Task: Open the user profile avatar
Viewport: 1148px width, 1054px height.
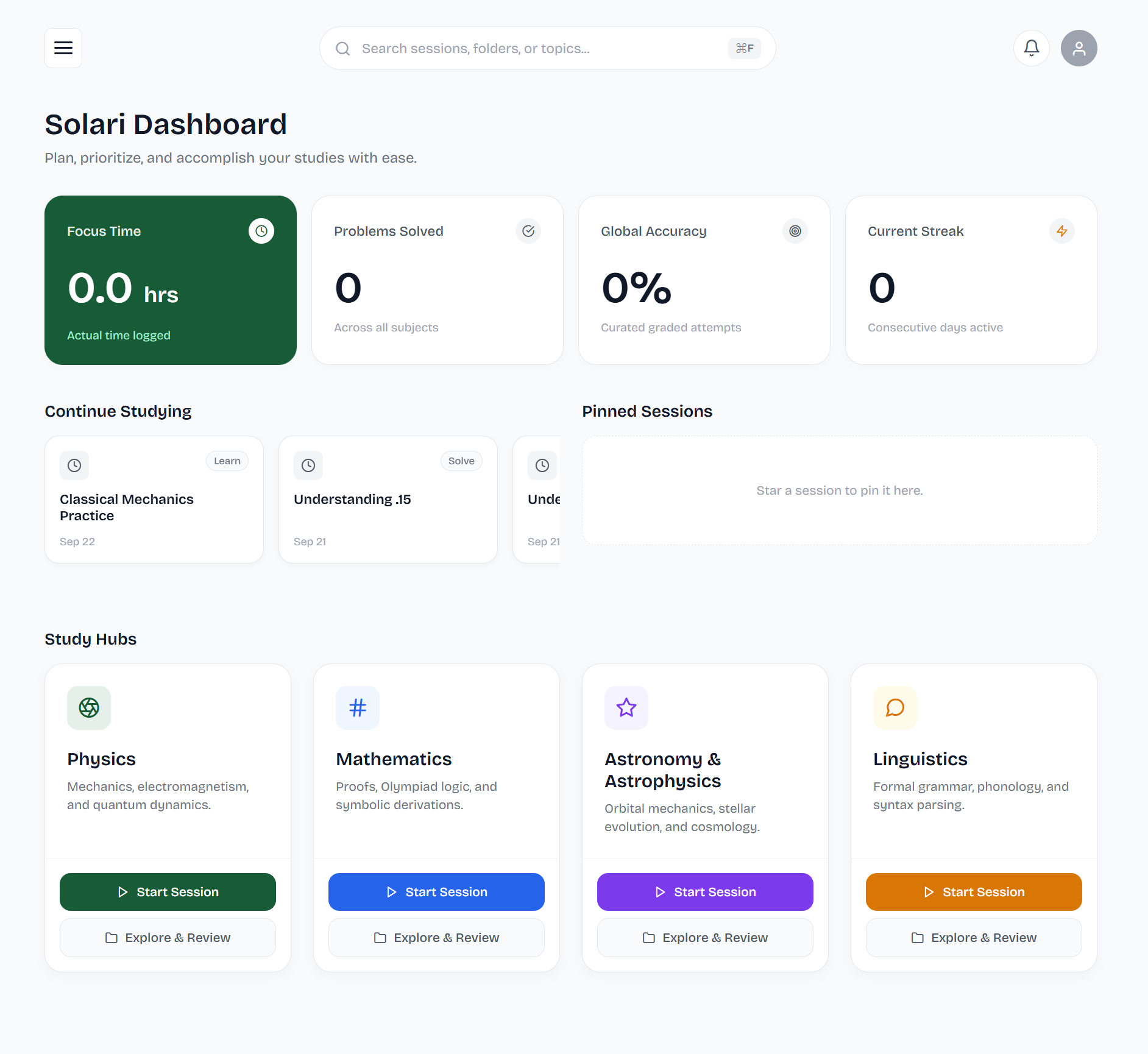Action: click(x=1079, y=48)
